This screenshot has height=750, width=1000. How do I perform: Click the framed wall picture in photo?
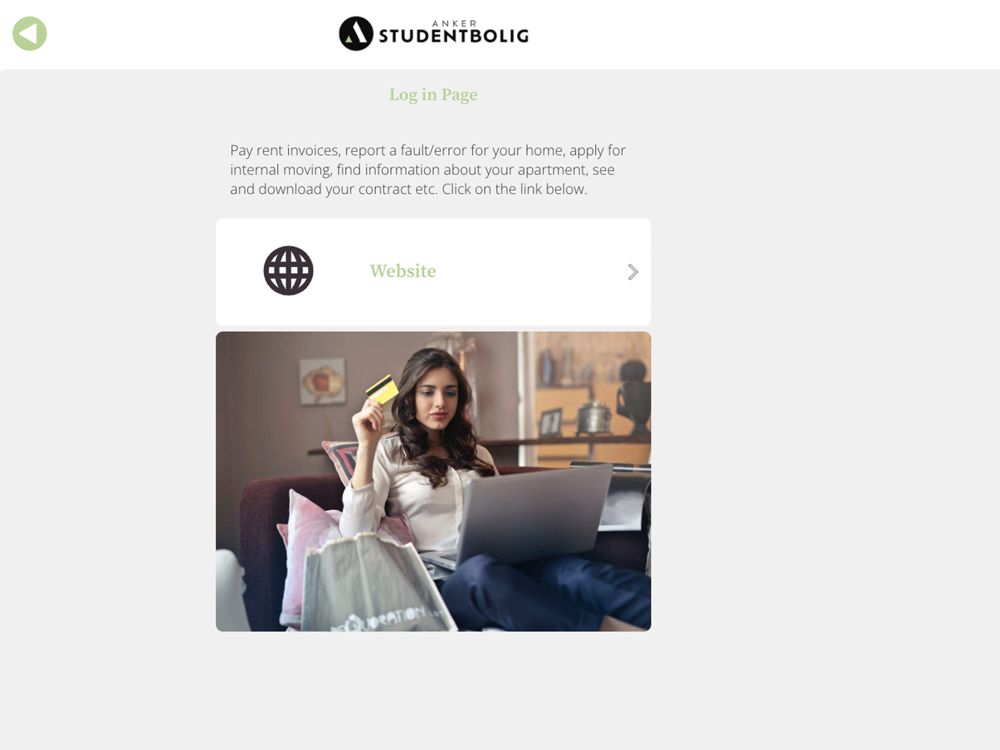(x=323, y=381)
